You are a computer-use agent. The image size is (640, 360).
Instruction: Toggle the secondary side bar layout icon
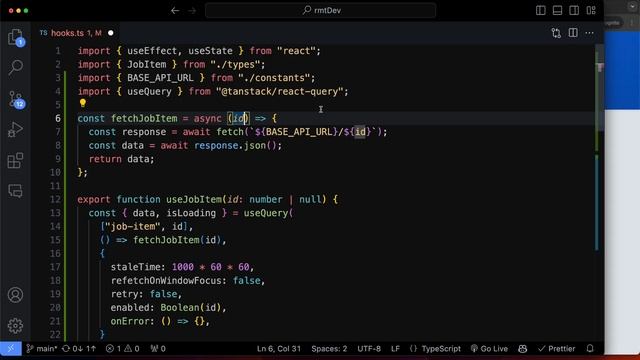[574, 11]
